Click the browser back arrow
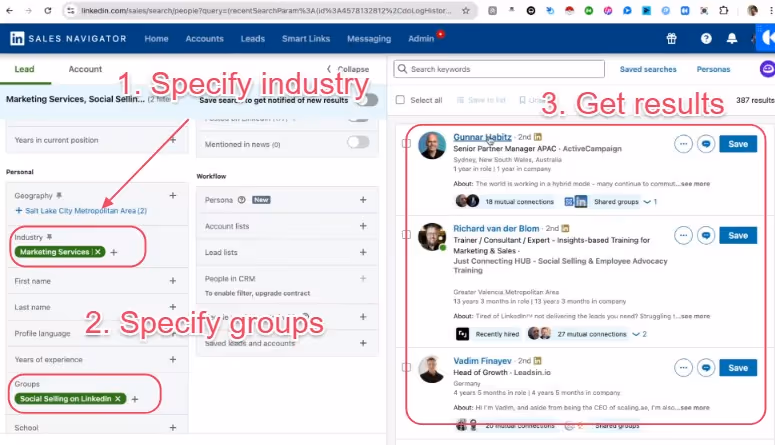 click(9, 10)
